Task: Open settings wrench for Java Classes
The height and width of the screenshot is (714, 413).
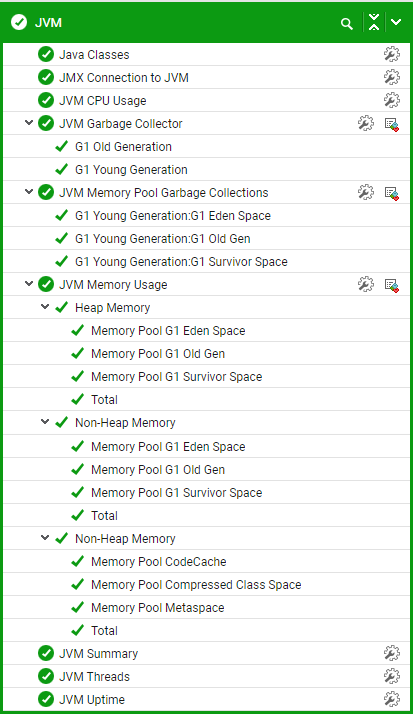Action: [x=392, y=54]
